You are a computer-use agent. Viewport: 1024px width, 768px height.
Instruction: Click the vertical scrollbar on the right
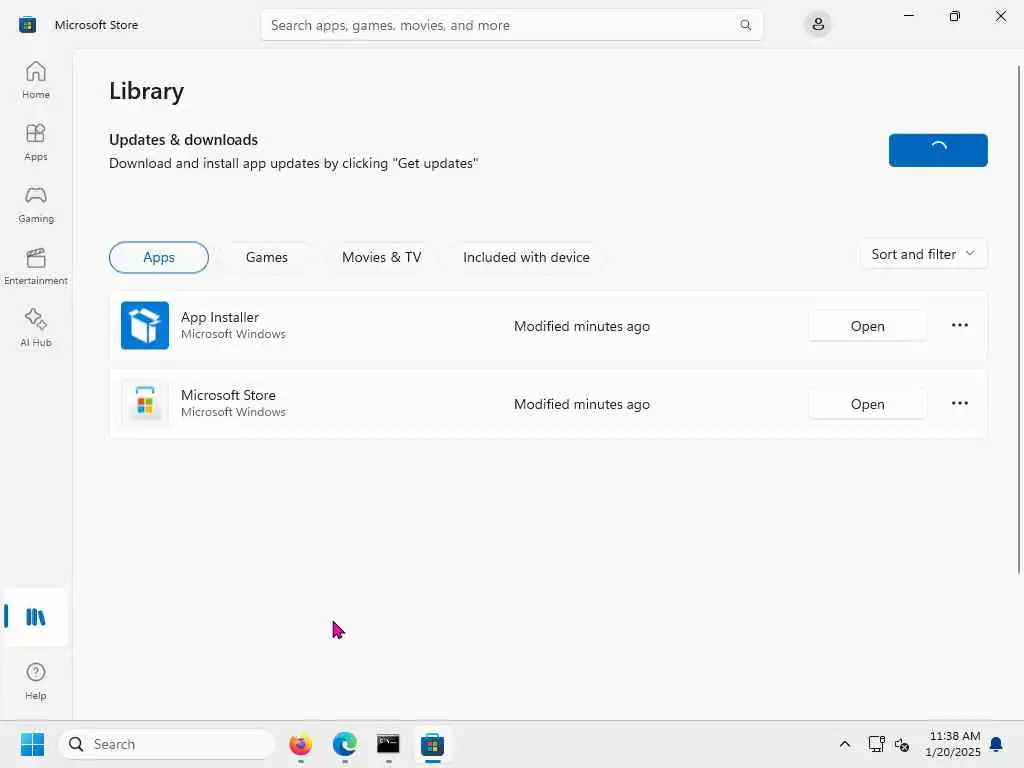(1018, 320)
